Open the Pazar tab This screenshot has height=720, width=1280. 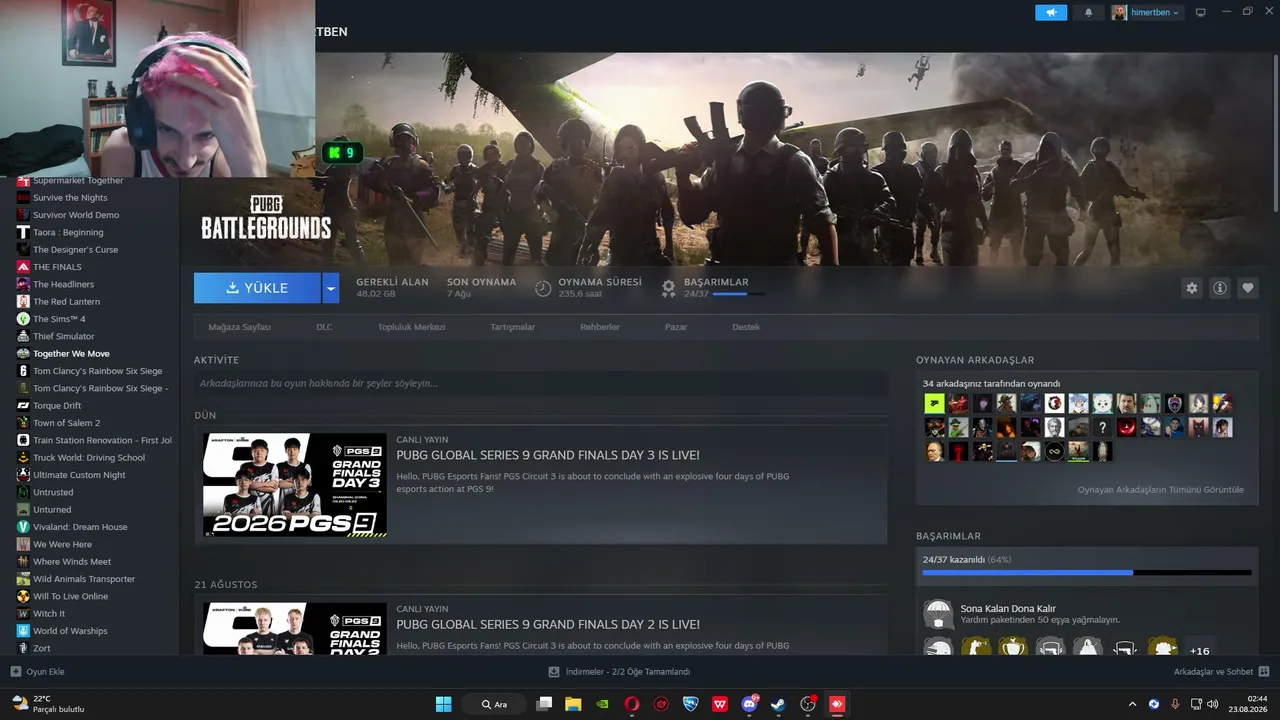(676, 327)
